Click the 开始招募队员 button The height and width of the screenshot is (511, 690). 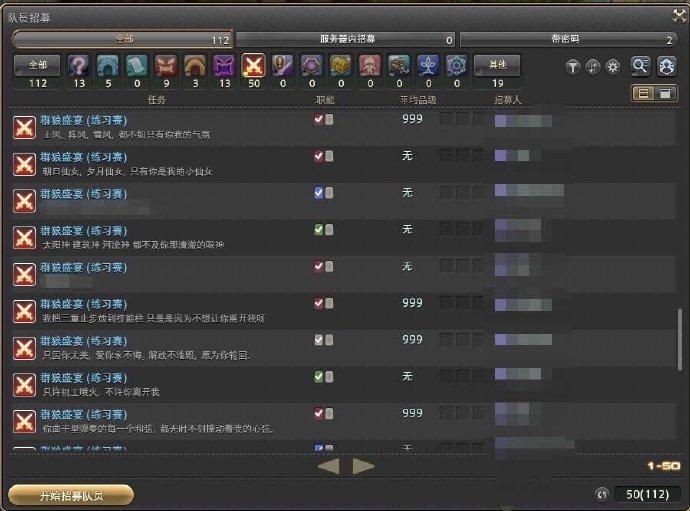click(x=71, y=496)
